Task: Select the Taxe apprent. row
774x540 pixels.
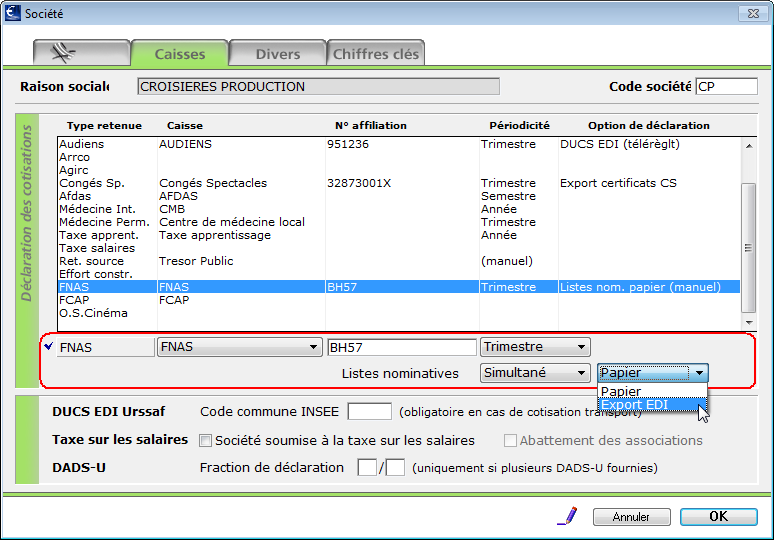Action: (399, 235)
